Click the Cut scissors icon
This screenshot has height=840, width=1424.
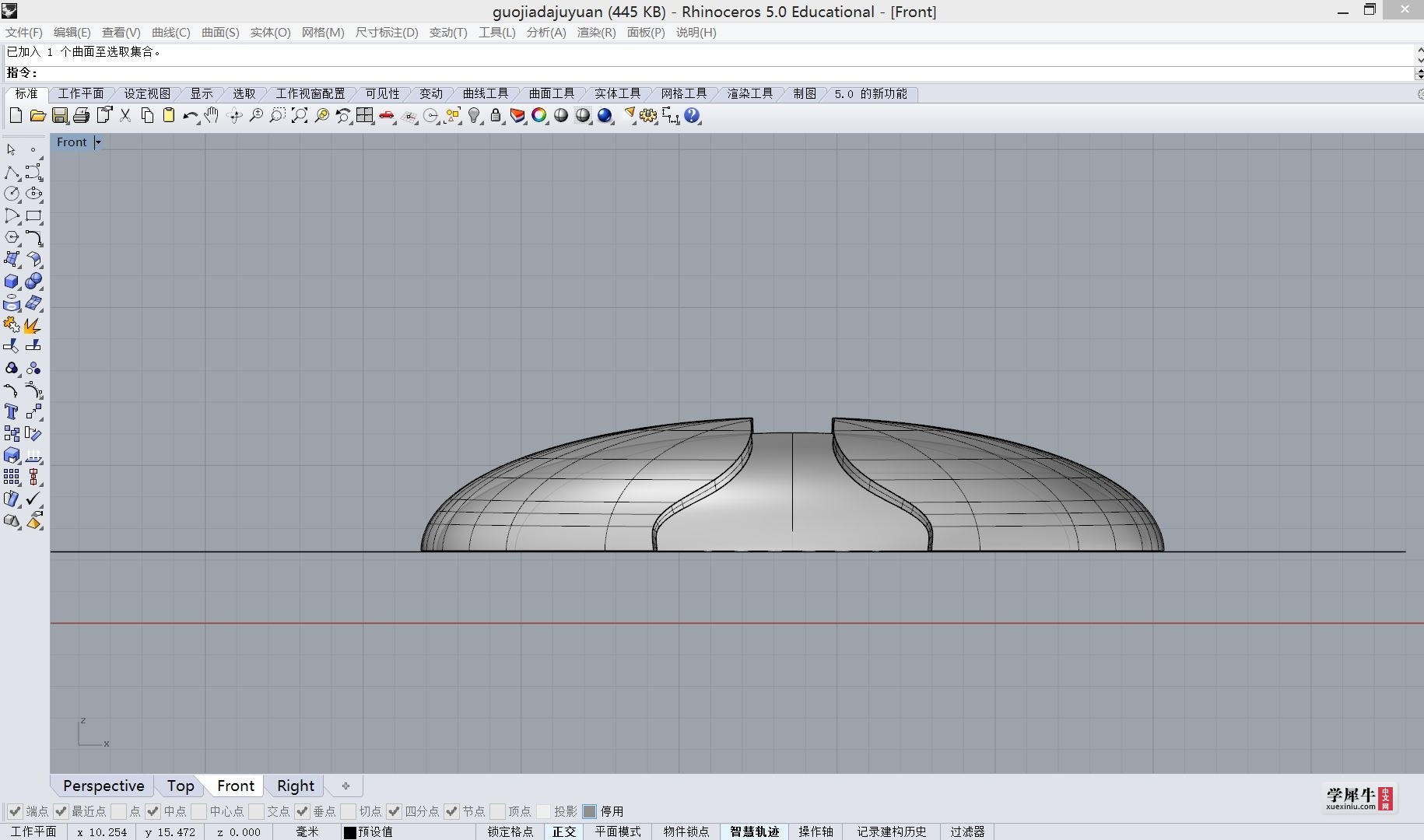click(125, 116)
